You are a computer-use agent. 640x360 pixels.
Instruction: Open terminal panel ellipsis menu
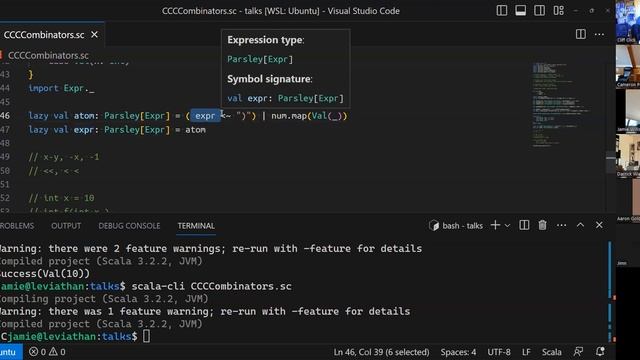point(561,225)
